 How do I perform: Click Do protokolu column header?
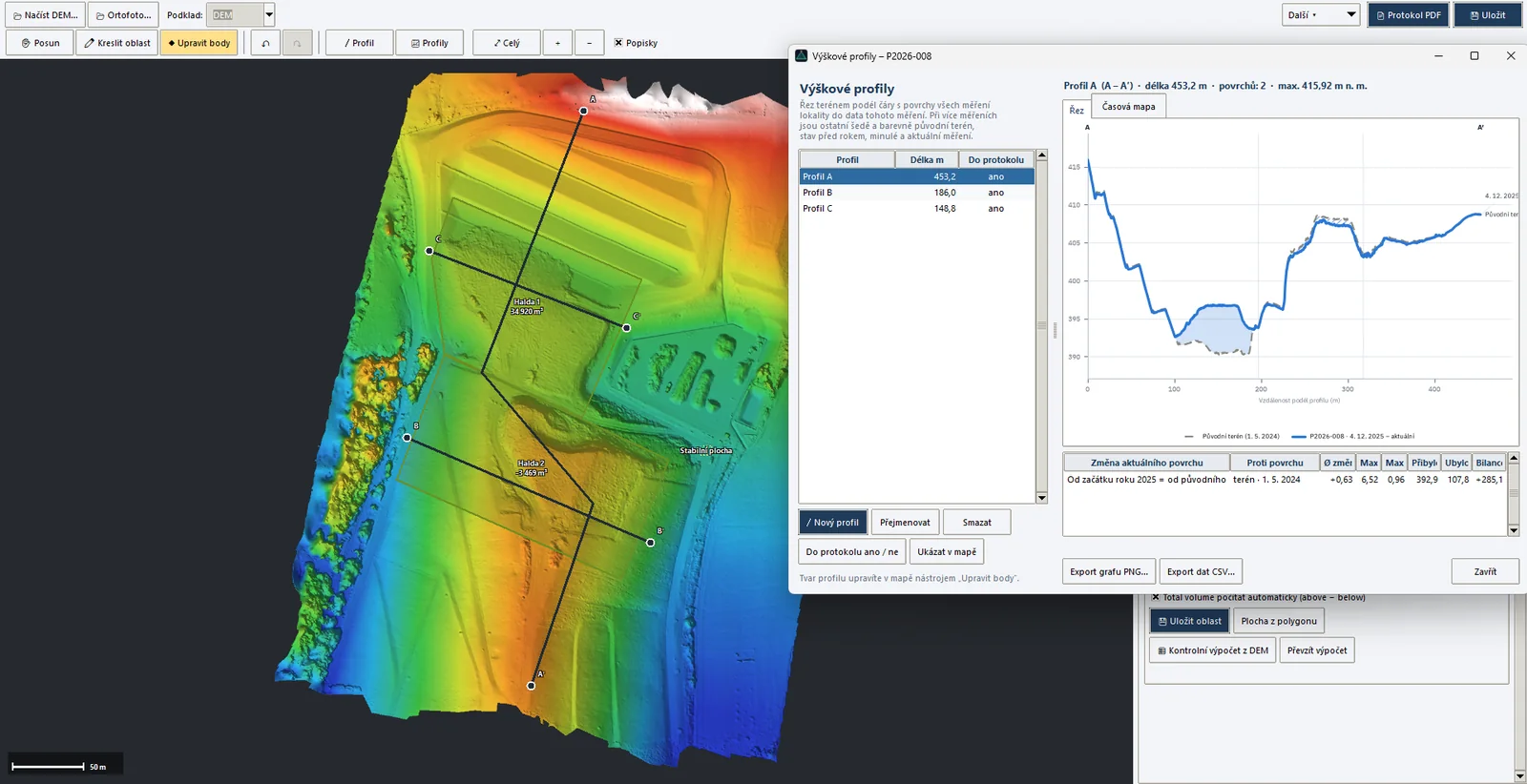(996, 160)
